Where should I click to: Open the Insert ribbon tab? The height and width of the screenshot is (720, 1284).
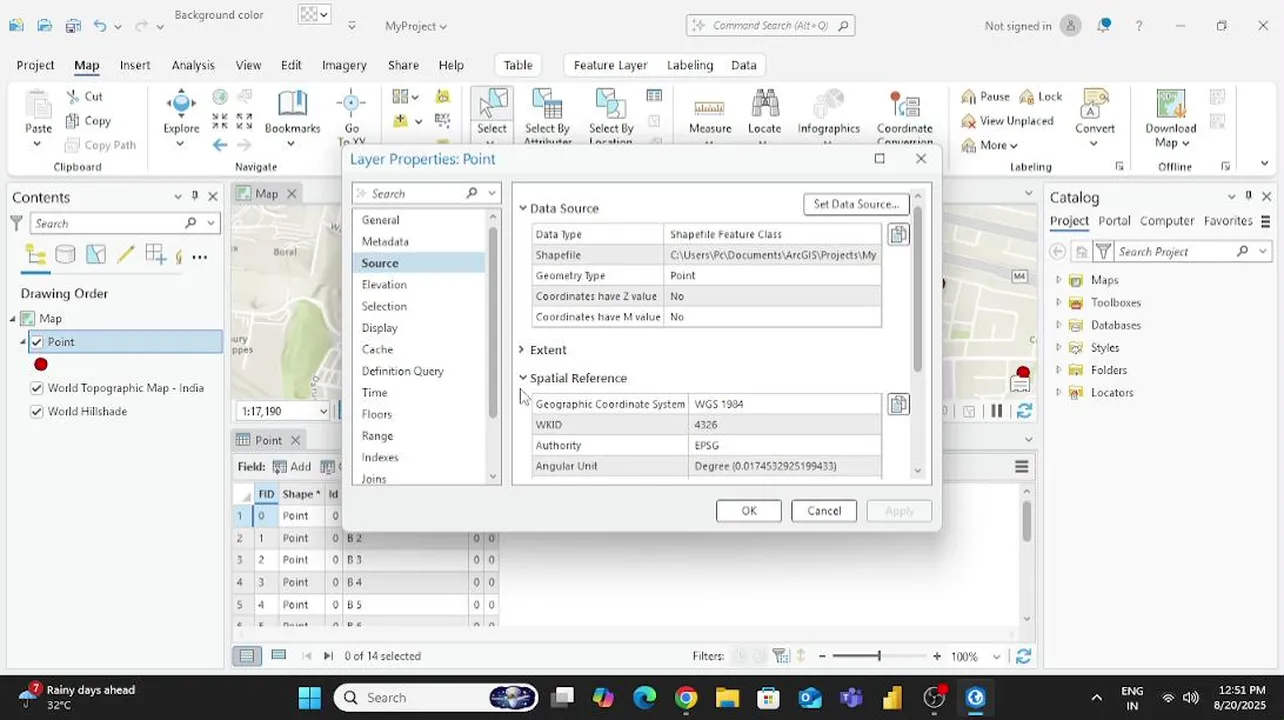(x=135, y=65)
